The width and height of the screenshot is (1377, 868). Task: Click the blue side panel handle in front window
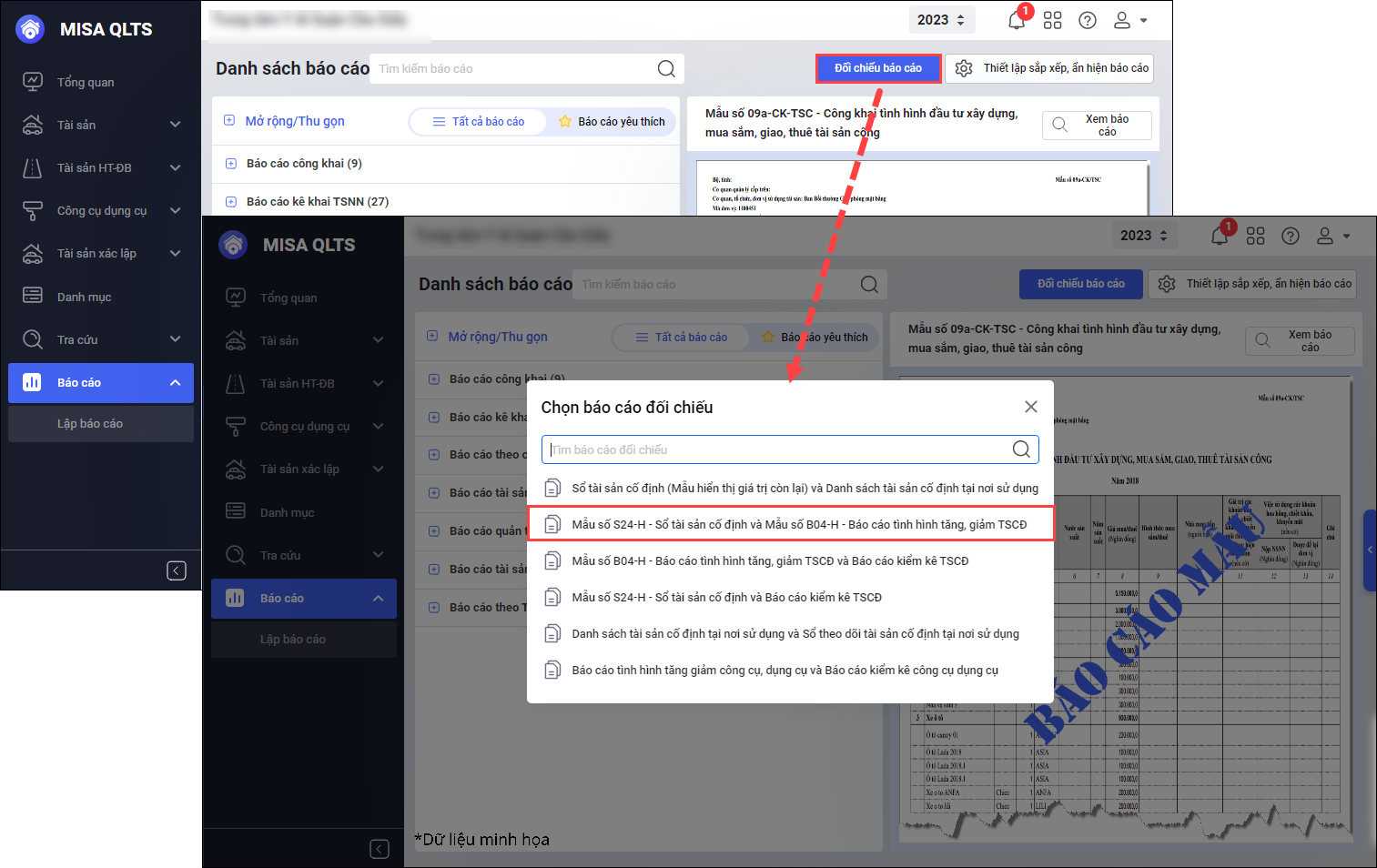pos(1370,550)
